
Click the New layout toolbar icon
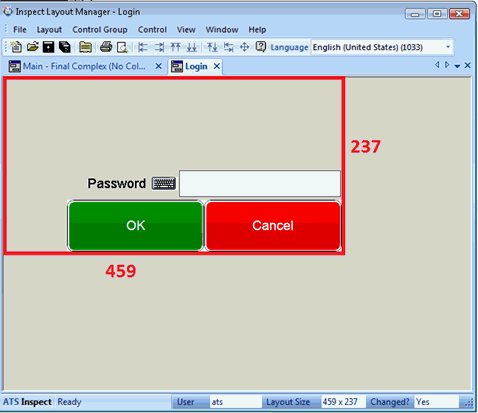click(x=16, y=47)
